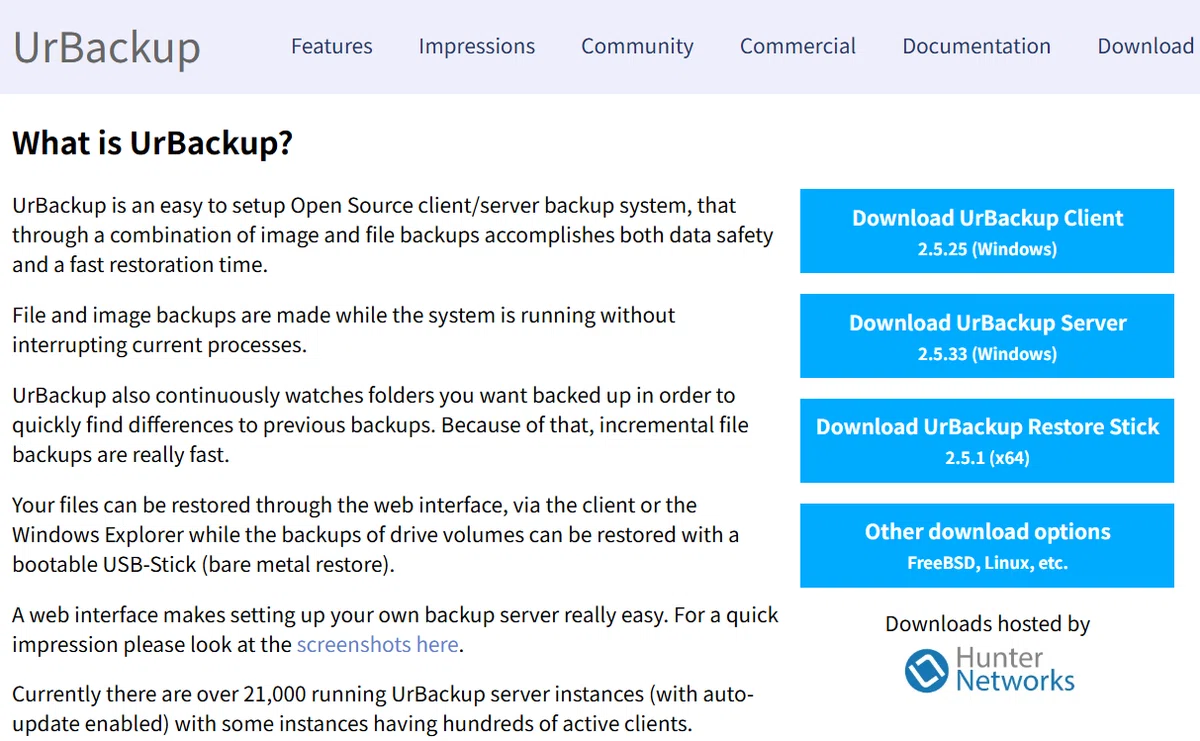Click 'Downloads hosted by' text
This screenshot has height=741, width=1200.
tap(987, 624)
